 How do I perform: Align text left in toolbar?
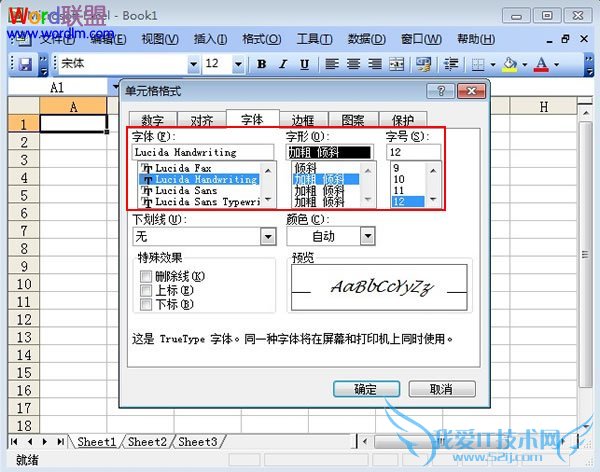point(332,64)
